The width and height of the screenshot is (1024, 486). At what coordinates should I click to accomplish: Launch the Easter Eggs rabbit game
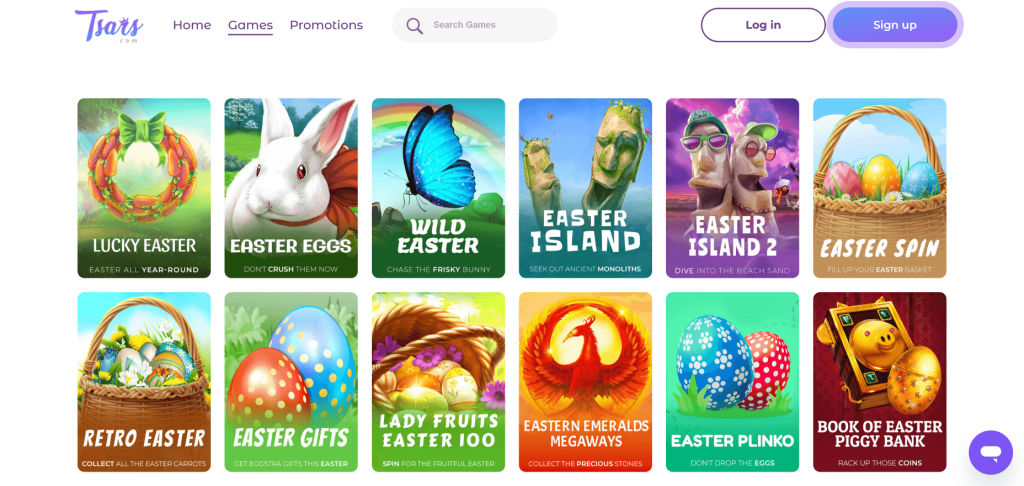291,188
